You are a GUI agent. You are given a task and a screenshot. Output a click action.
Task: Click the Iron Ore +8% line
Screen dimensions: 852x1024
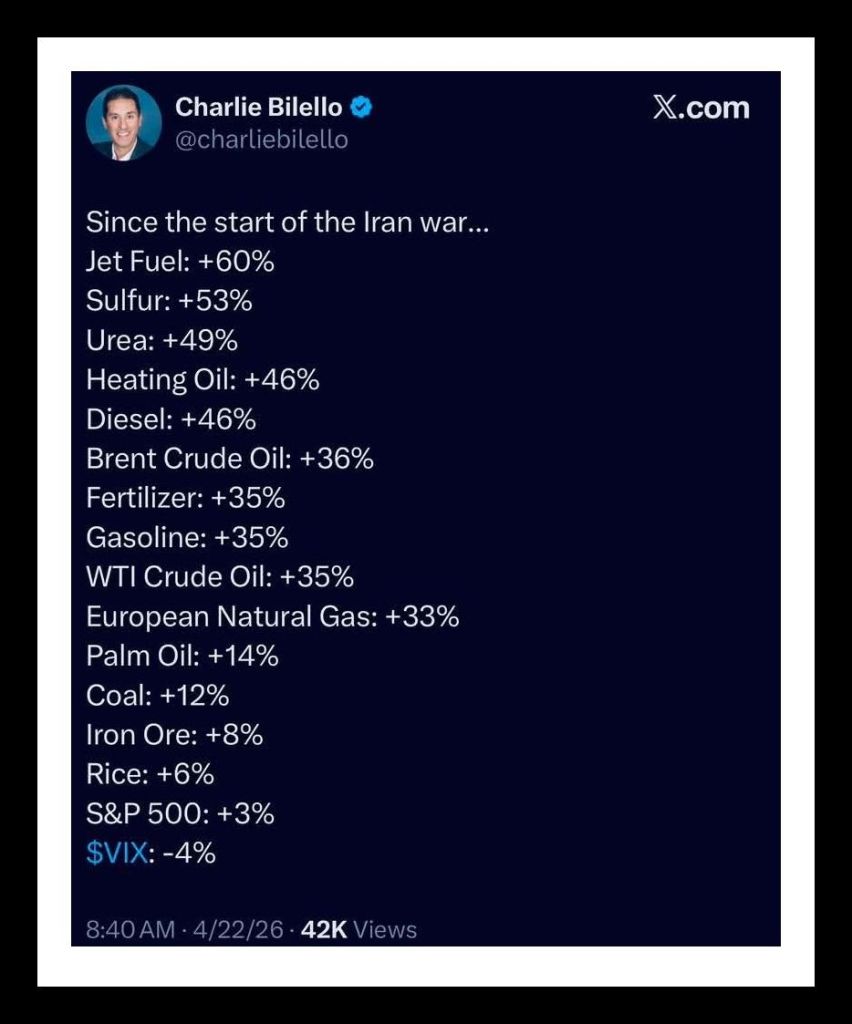pyautogui.click(x=174, y=735)
